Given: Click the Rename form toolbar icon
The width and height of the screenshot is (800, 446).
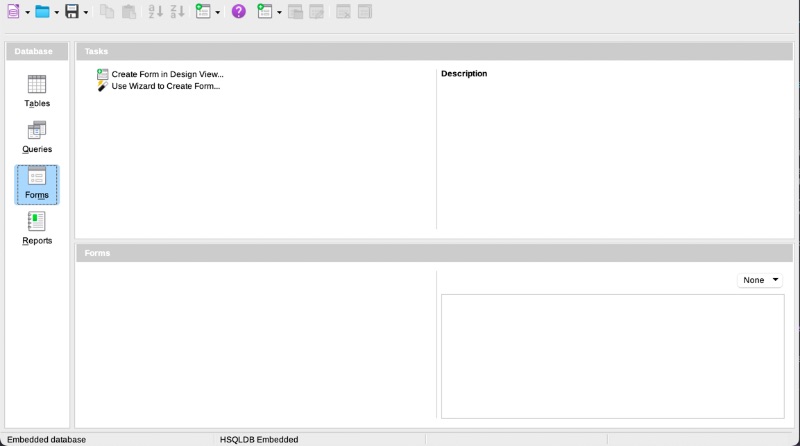Looking at the screenshot, I should click(x=365, y=11).
